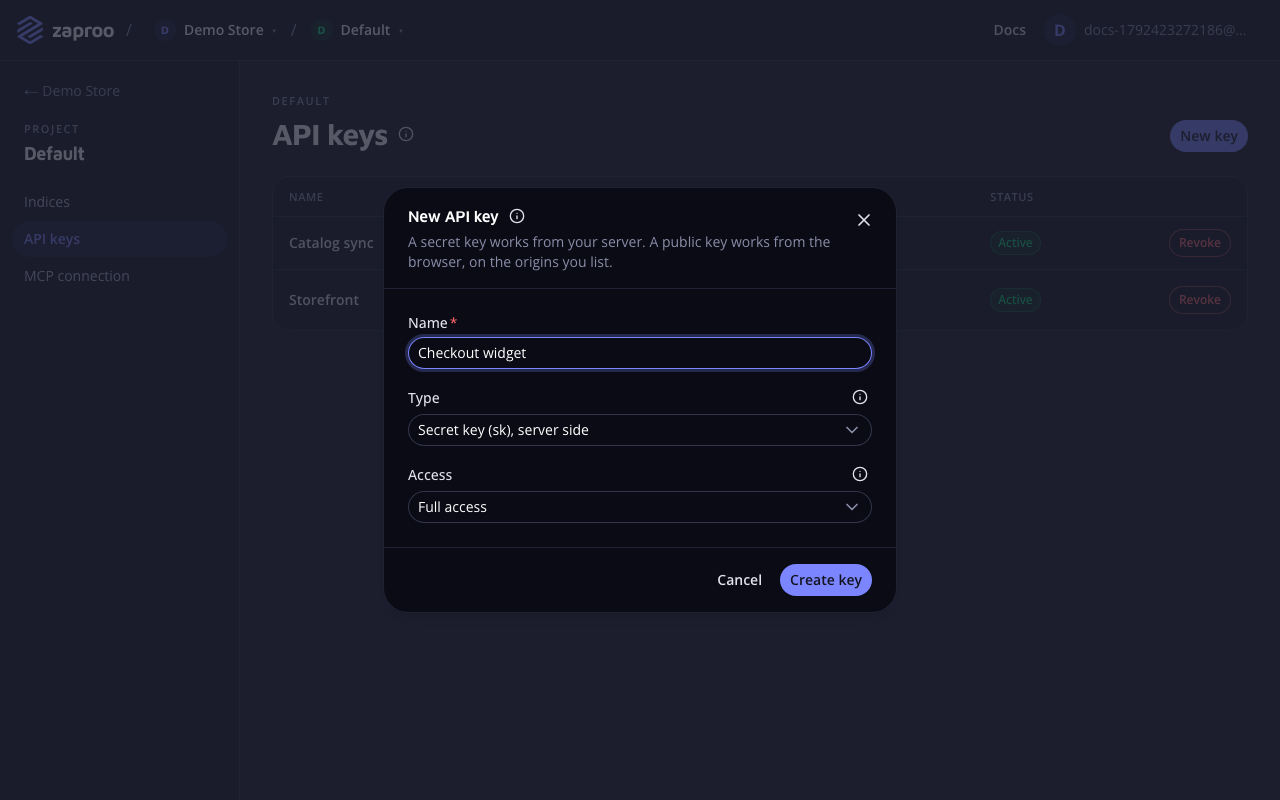
Task: Click the Create key button
Action: [x=826, y=580]
